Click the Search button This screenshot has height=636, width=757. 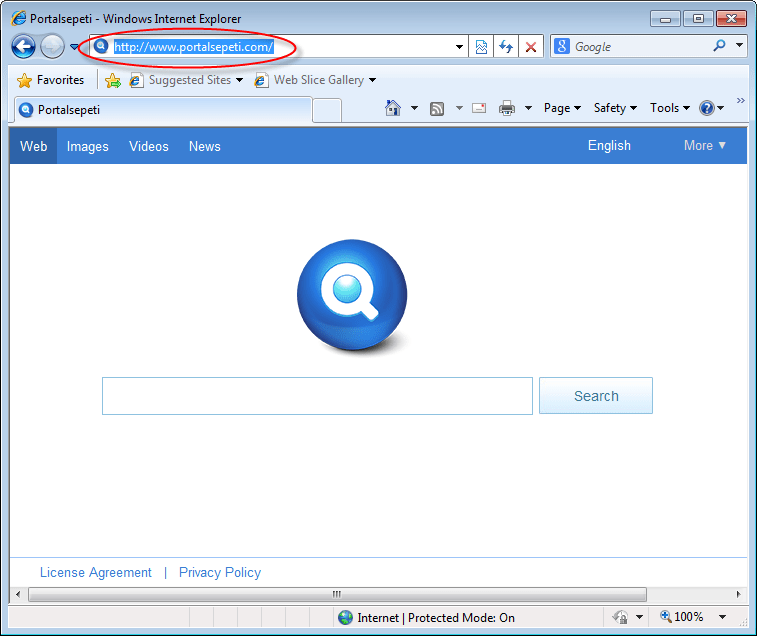(x=596, y=396)
